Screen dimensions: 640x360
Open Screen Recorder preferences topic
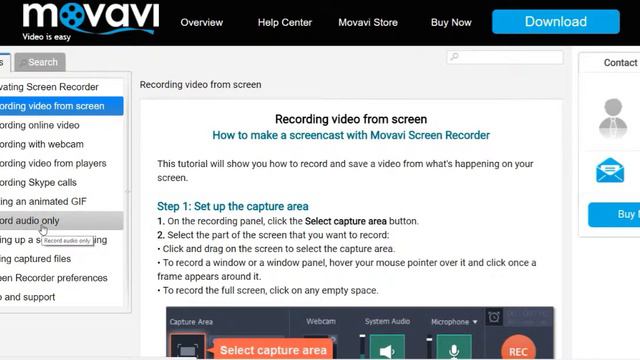61,278
